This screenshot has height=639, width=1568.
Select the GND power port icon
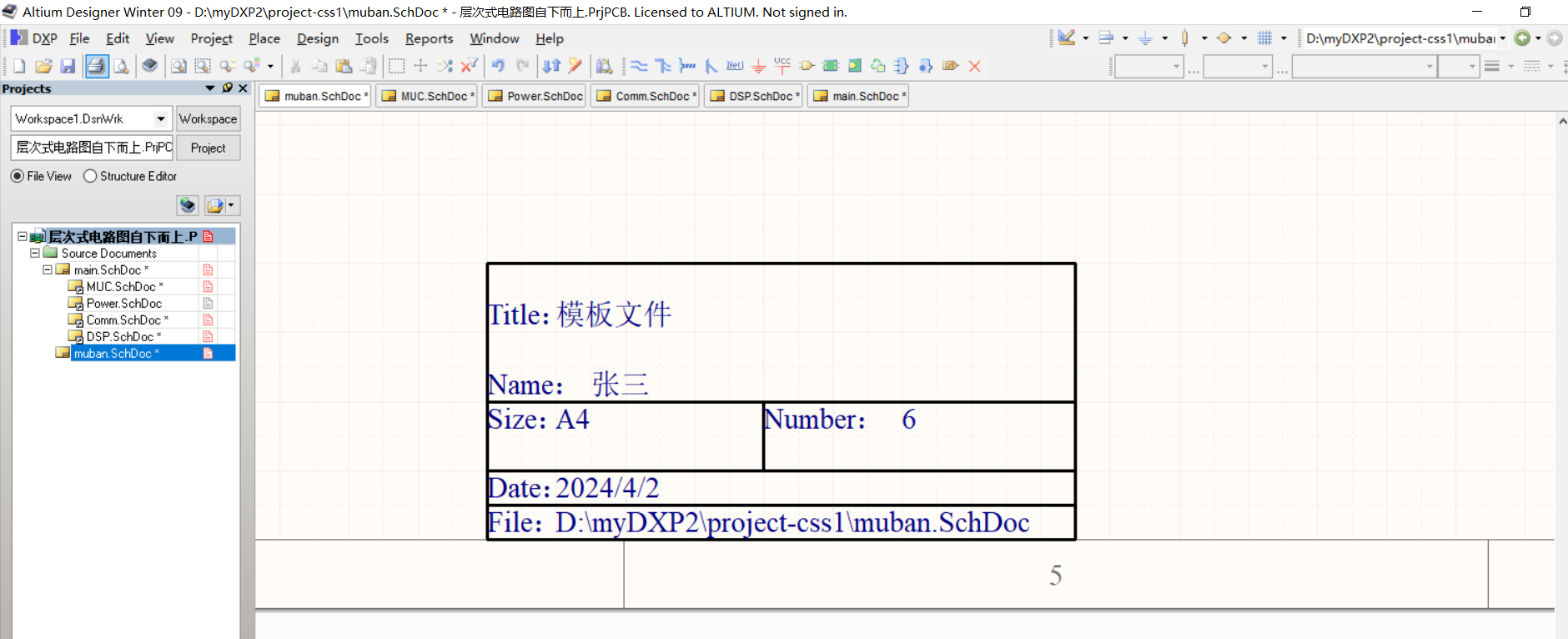pyautogui.click(x=759, y=66)
